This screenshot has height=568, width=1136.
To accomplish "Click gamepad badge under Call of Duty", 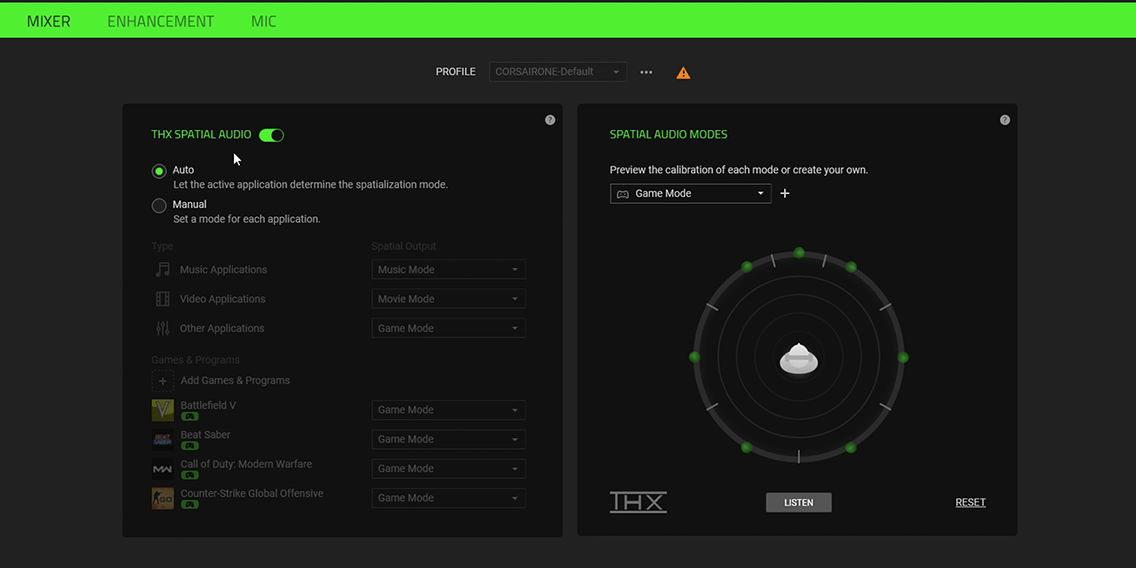I will click(x=190, y=475).
